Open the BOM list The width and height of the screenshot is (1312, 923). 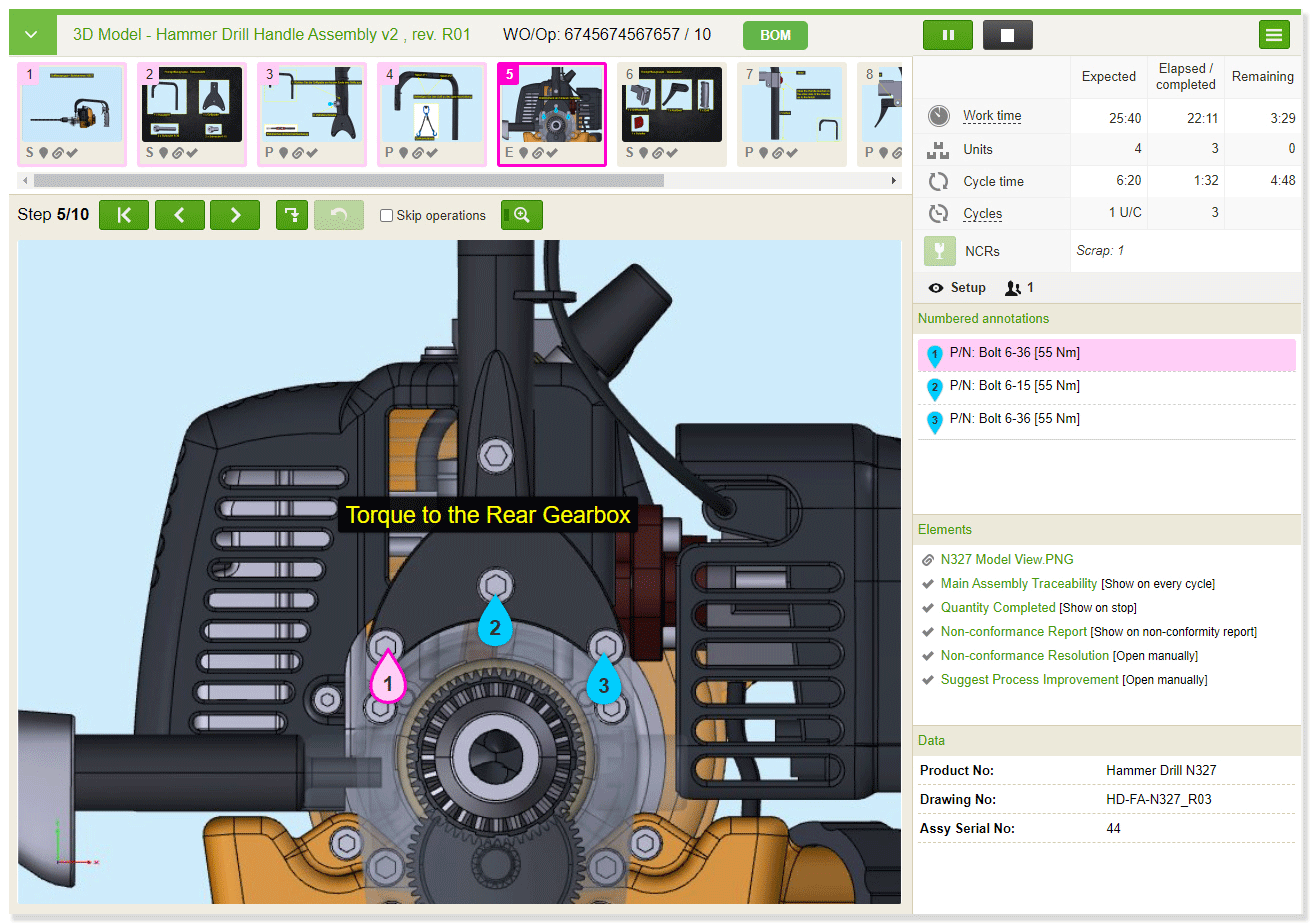point(775,35)
